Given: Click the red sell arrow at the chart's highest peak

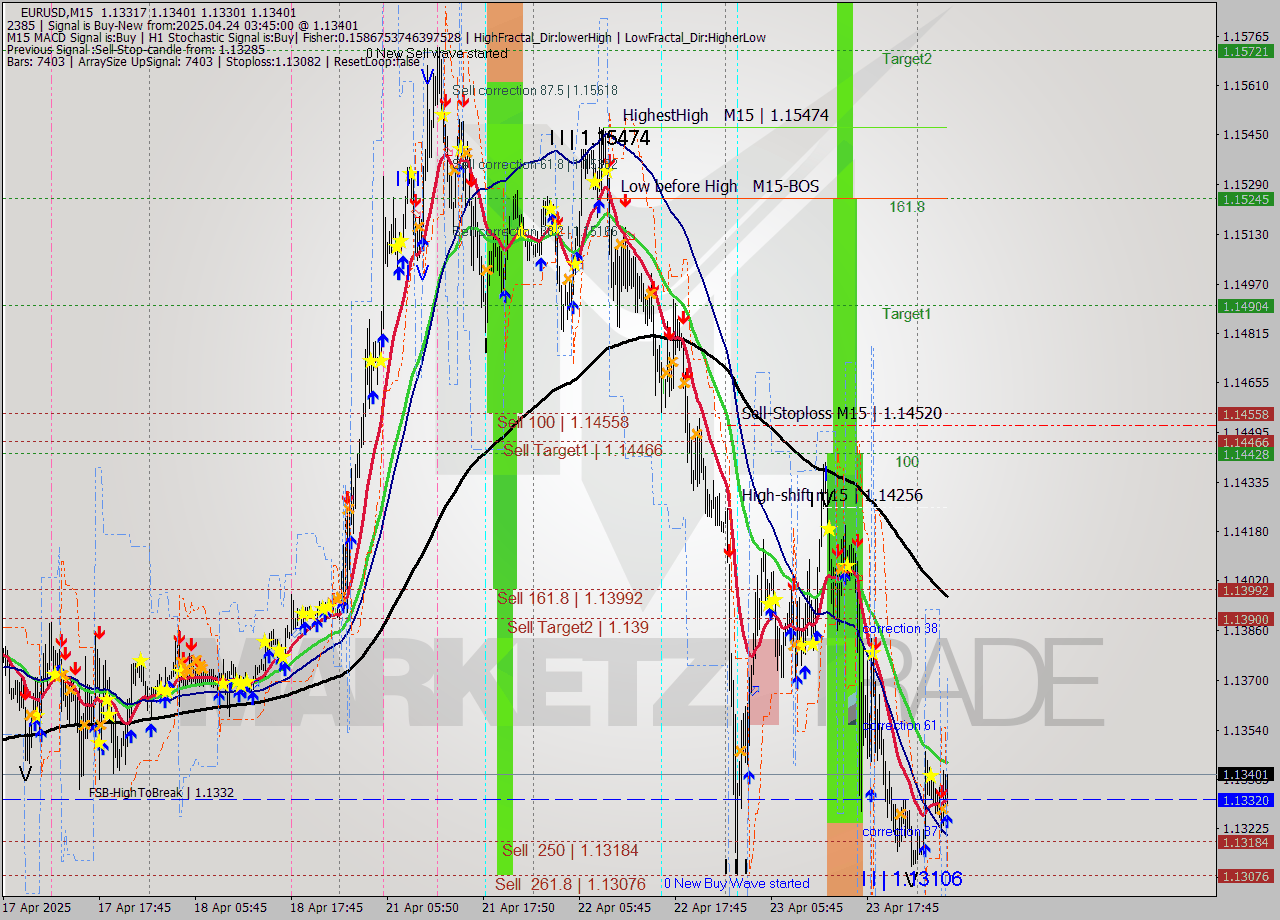Looking at the screenshot, I should 447,100.
